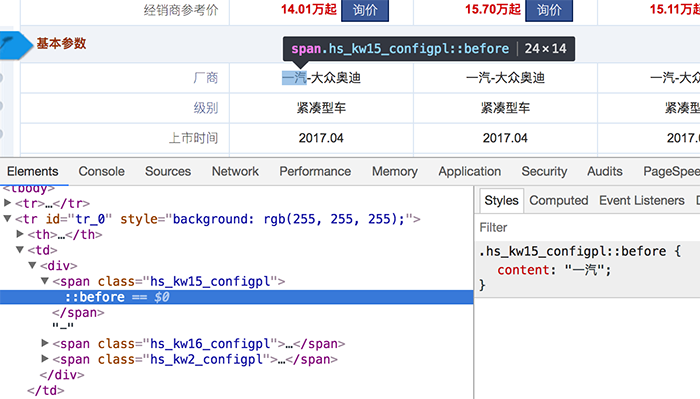Click the first 紧凑型车 cell
This screenshot has width=700, height=399.
click(x=321, y=108)
